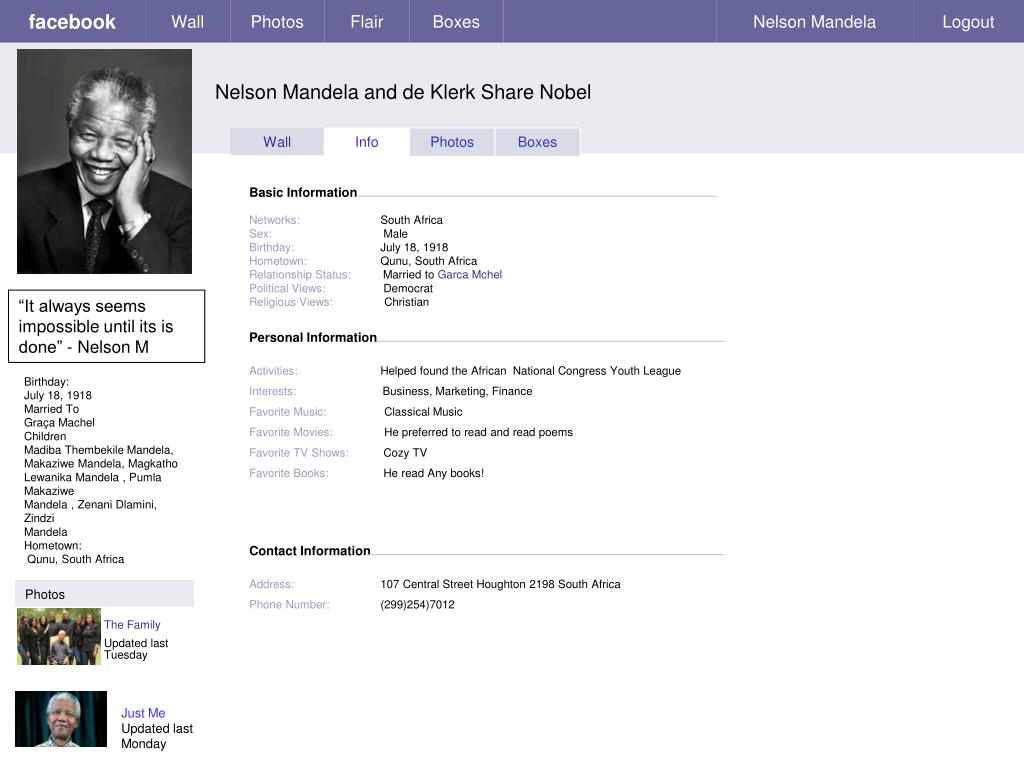Open Photos in the top navigation bar

[x=277, y=22]
